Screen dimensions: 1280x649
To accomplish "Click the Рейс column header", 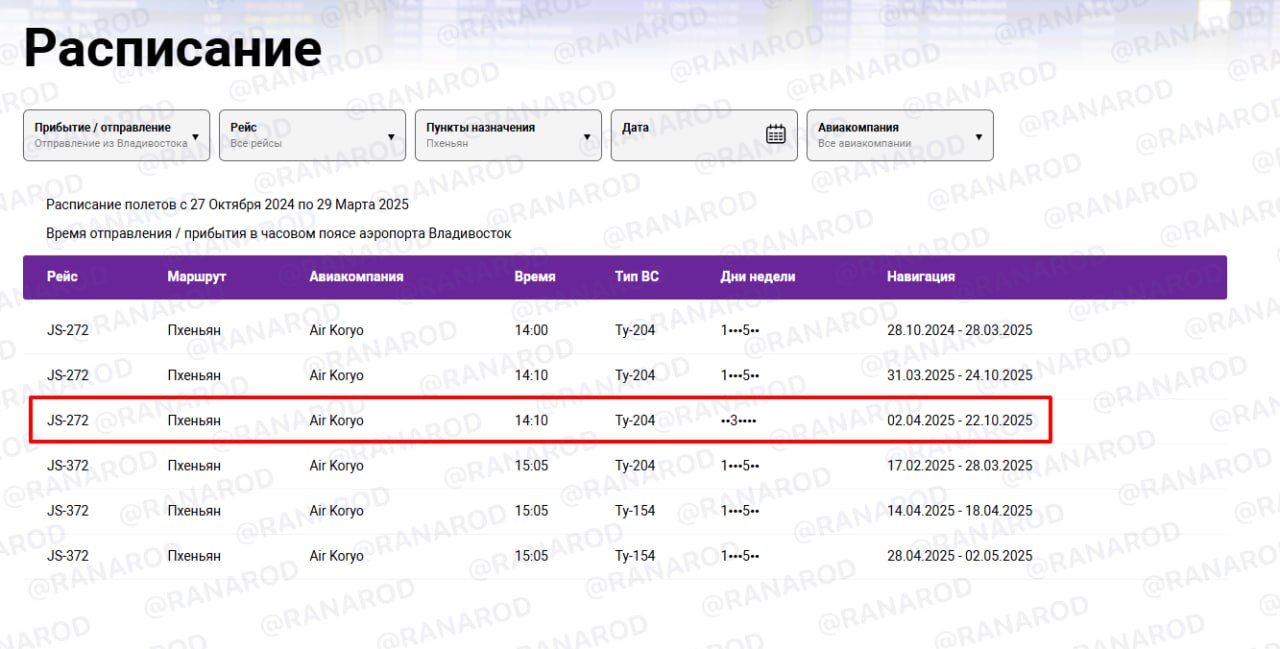I will 62,277.
